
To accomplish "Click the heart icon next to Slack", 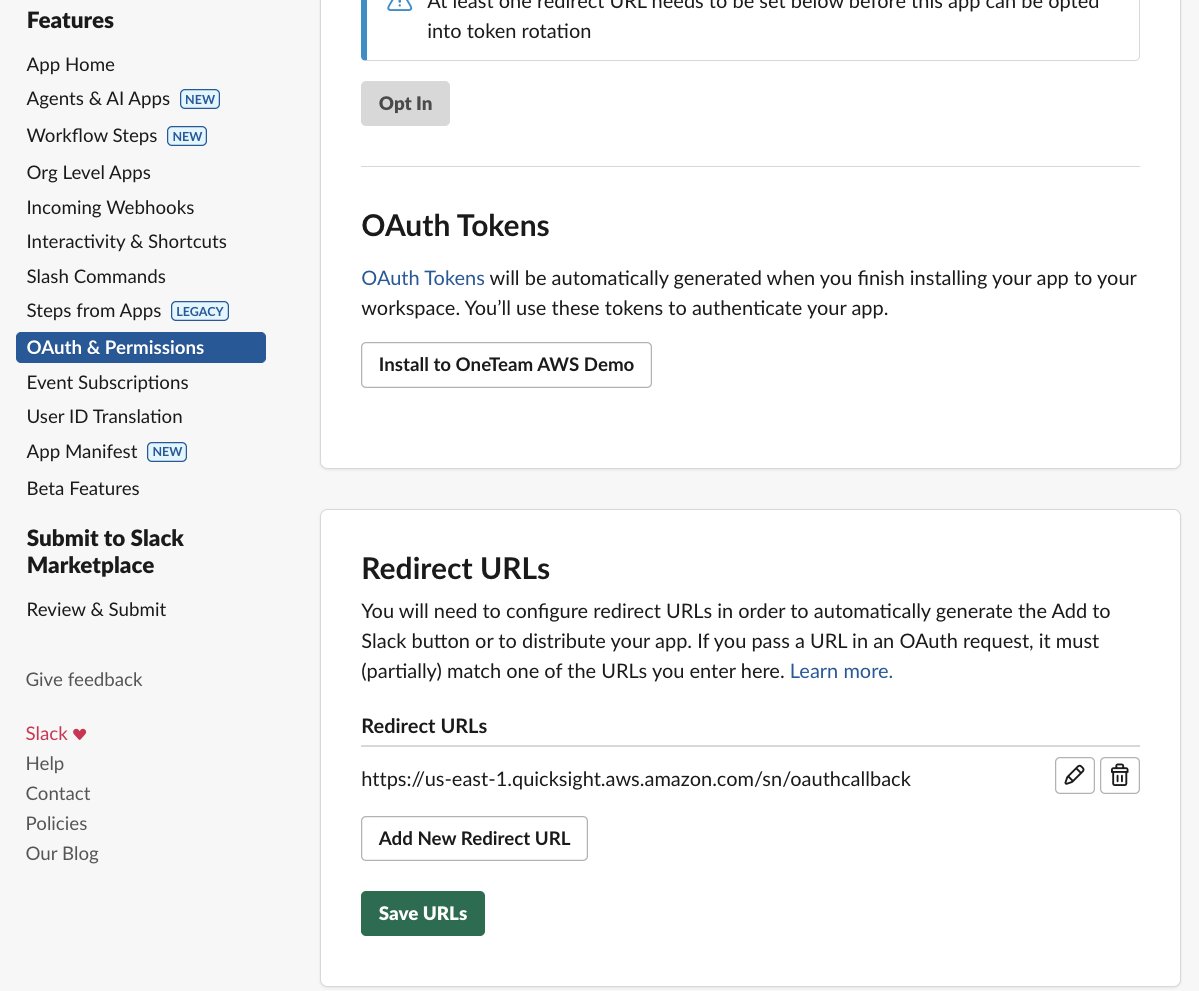I will click(79, 733).
